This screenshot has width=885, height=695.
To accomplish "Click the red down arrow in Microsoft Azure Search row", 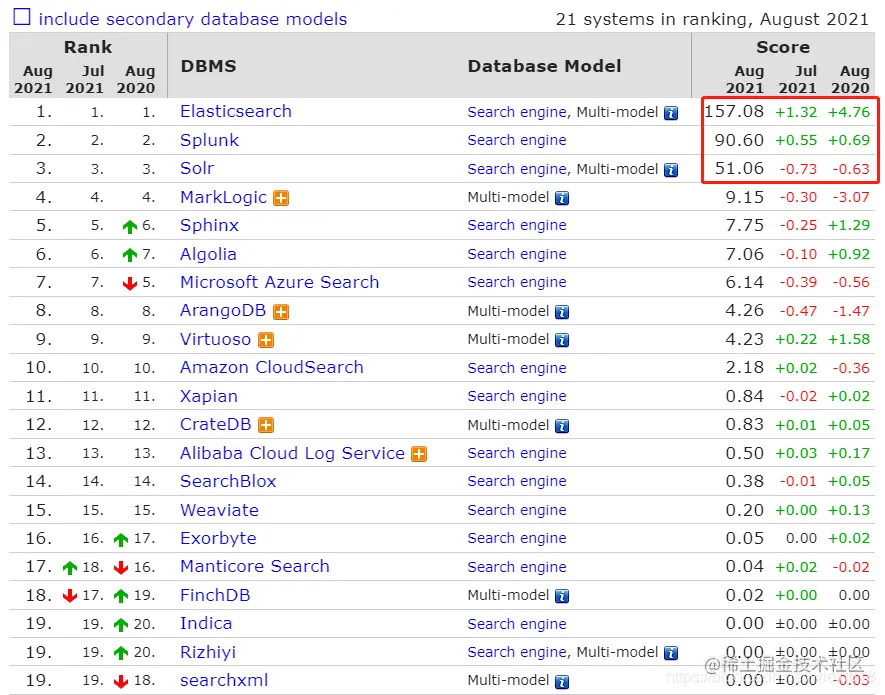I will click(130, 283).
